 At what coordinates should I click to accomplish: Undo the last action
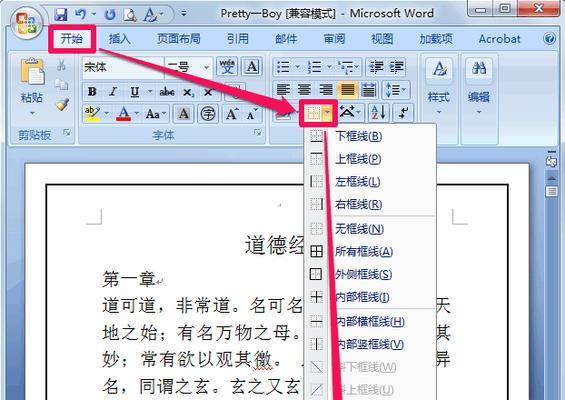pos(80,15)
